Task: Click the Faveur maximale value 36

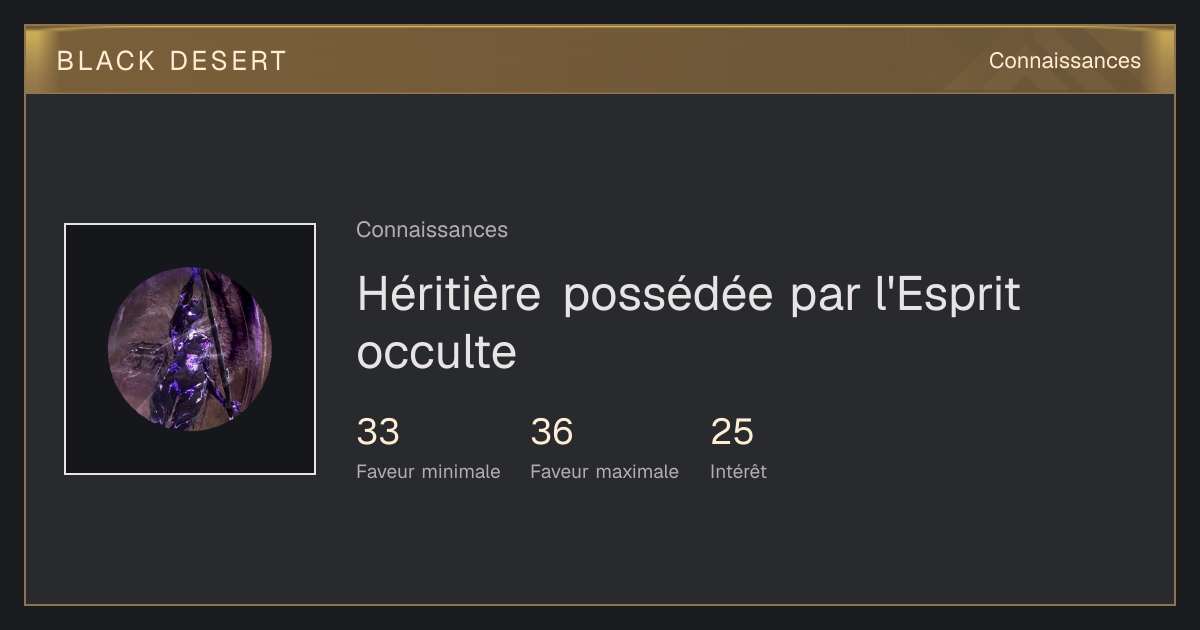Action: click(x=552, y=432)
